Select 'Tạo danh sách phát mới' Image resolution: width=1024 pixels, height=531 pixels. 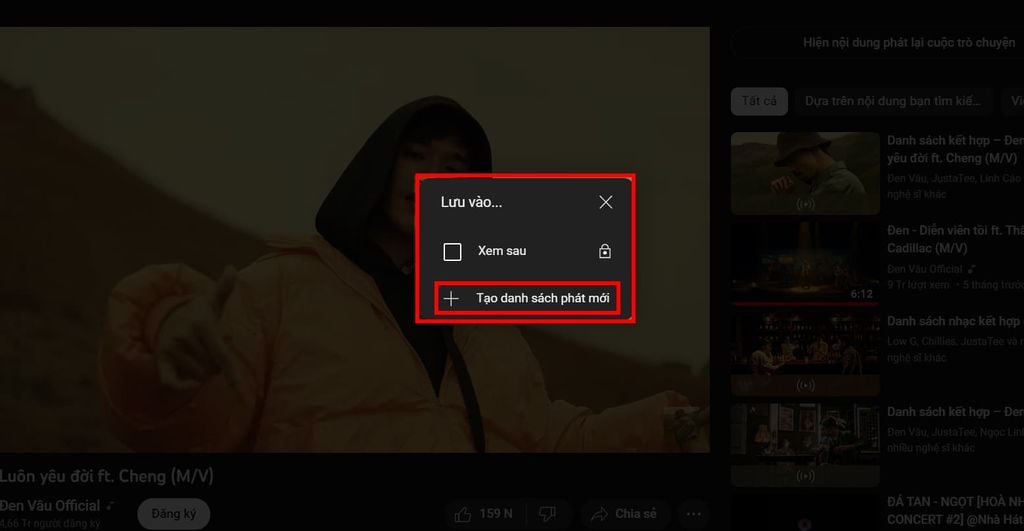[x=527, y=298]
